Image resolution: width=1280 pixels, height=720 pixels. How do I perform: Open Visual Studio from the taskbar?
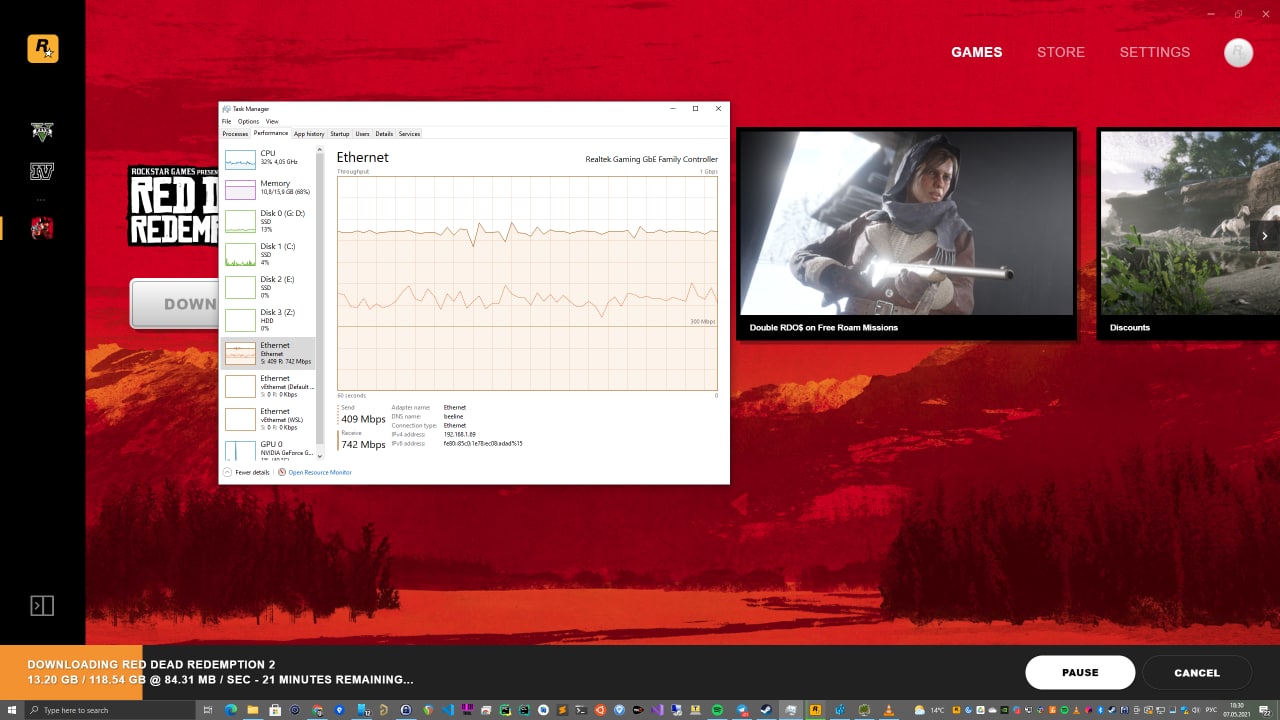pos(657,710)
